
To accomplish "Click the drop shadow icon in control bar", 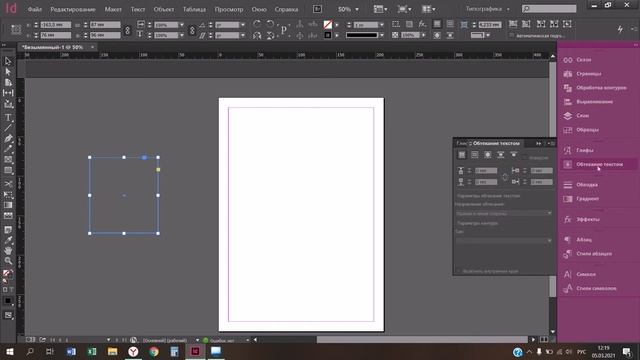I will (409, 24).
